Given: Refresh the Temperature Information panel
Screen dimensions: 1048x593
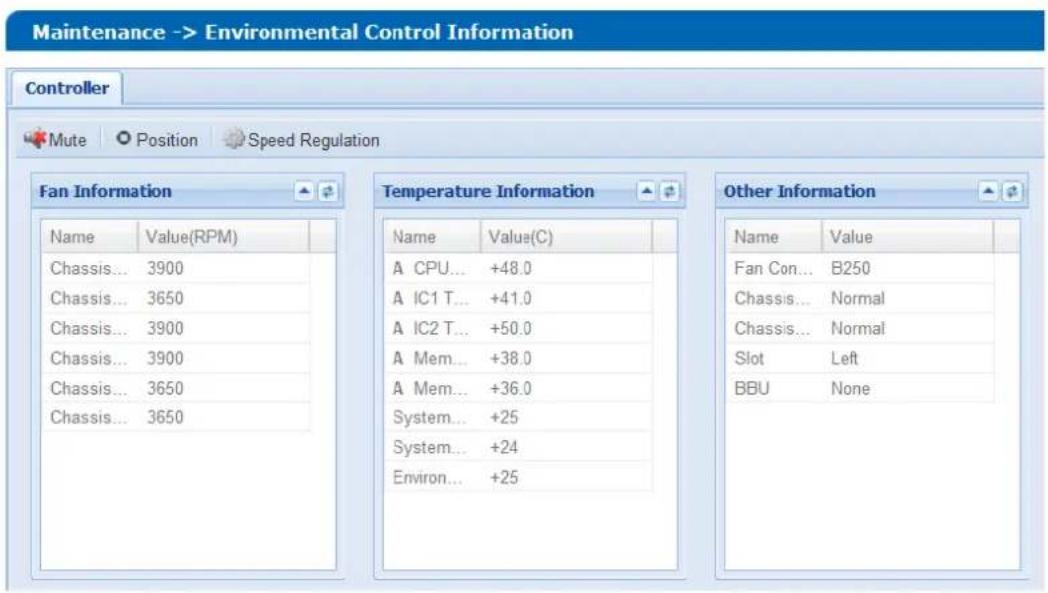Looking at the screenshot, I should [x=670, y=192].
